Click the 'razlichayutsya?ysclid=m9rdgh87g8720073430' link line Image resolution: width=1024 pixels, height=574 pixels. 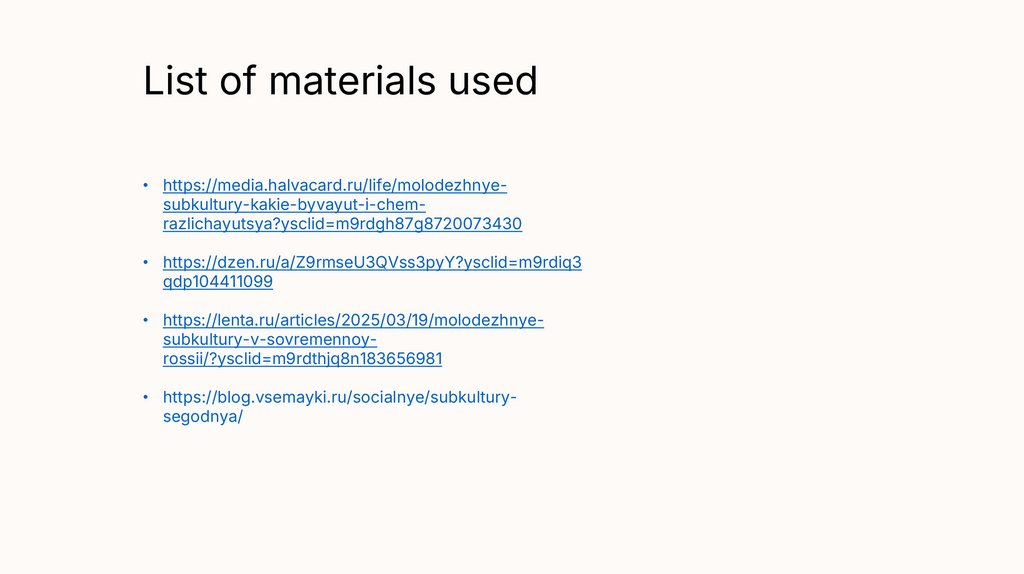click(x=342, y=224)
